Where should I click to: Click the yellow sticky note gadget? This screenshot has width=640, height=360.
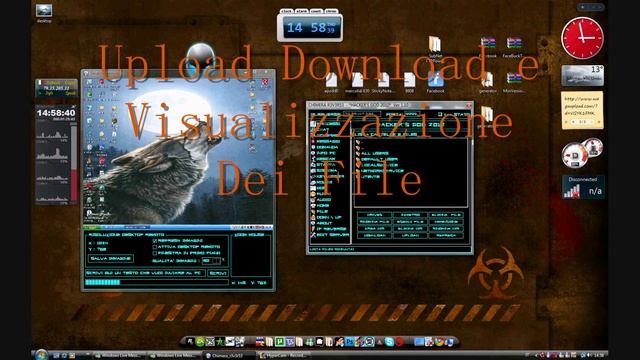[x=582, y=110]
